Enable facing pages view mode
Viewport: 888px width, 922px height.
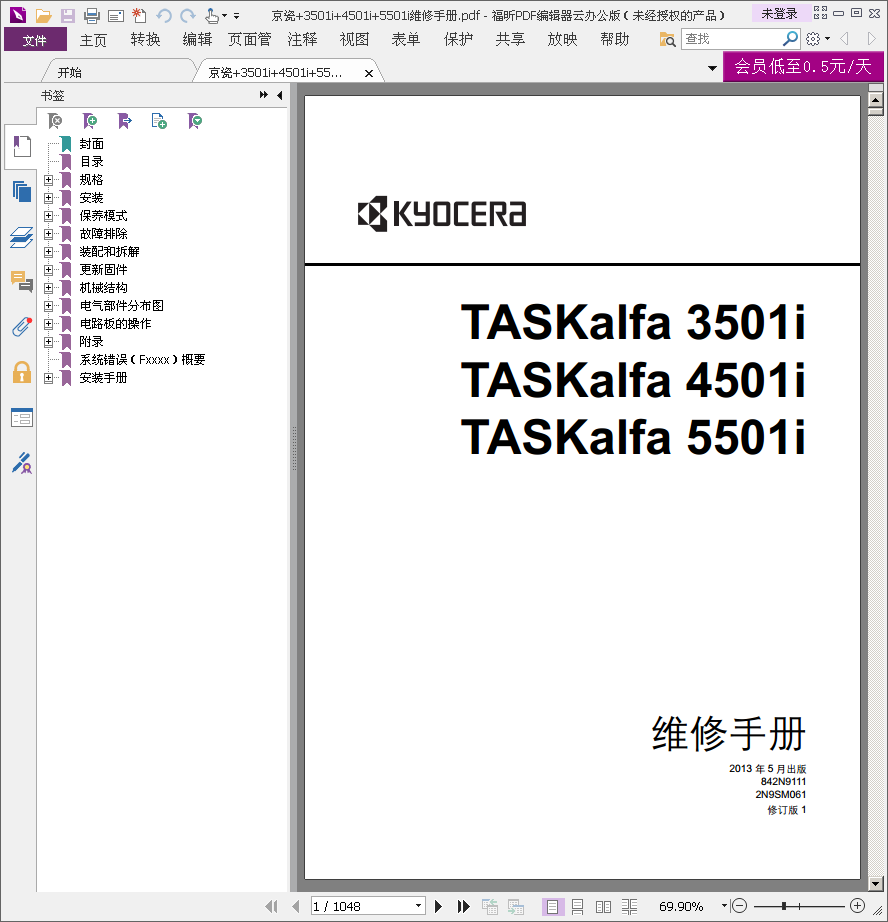(x=603, y=907)
